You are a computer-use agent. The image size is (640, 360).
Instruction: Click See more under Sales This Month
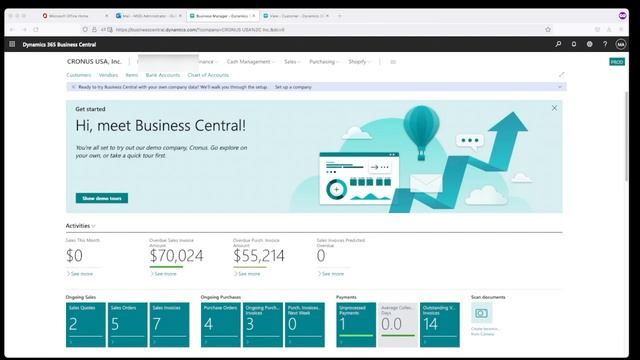[x=80, y=274]
